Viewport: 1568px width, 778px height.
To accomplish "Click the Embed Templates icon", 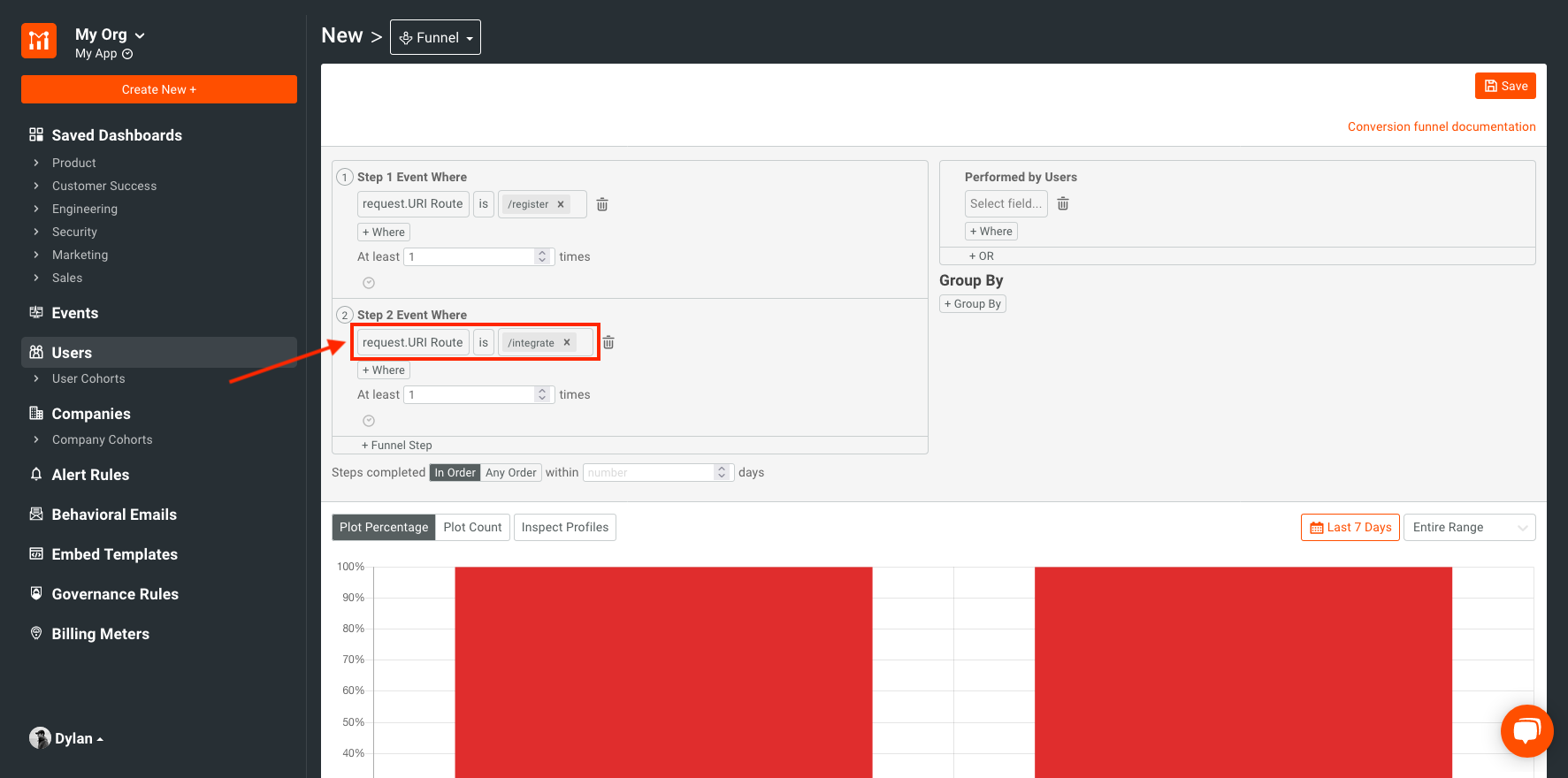I will point(36,553).
